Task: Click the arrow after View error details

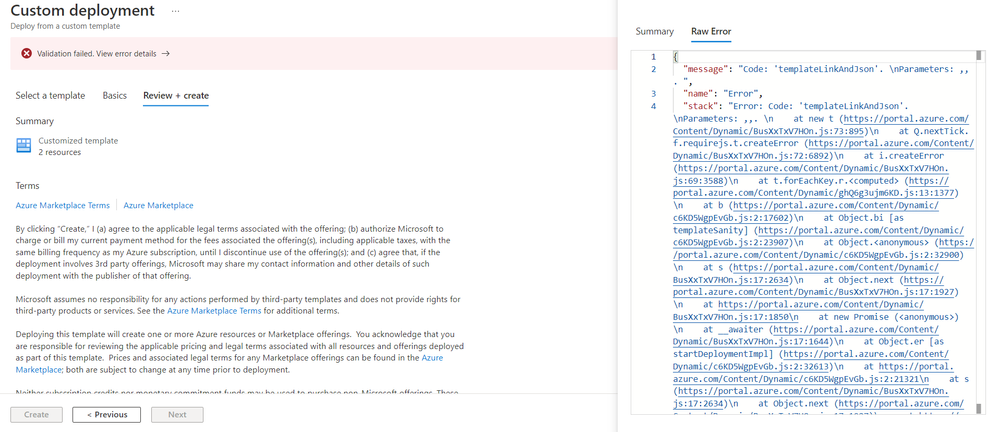Action: (x=166, y=54)
